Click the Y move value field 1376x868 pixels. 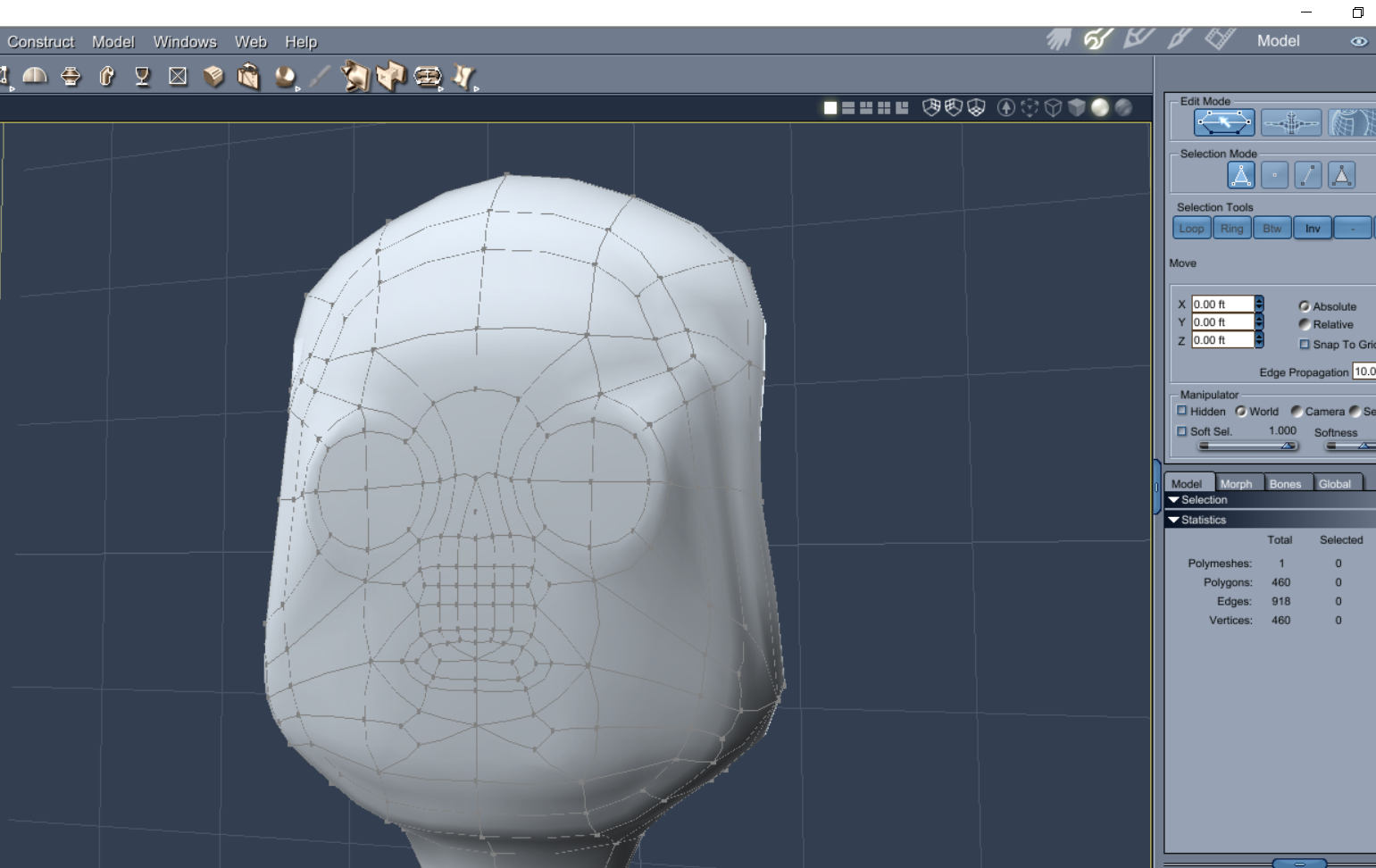1223,322
